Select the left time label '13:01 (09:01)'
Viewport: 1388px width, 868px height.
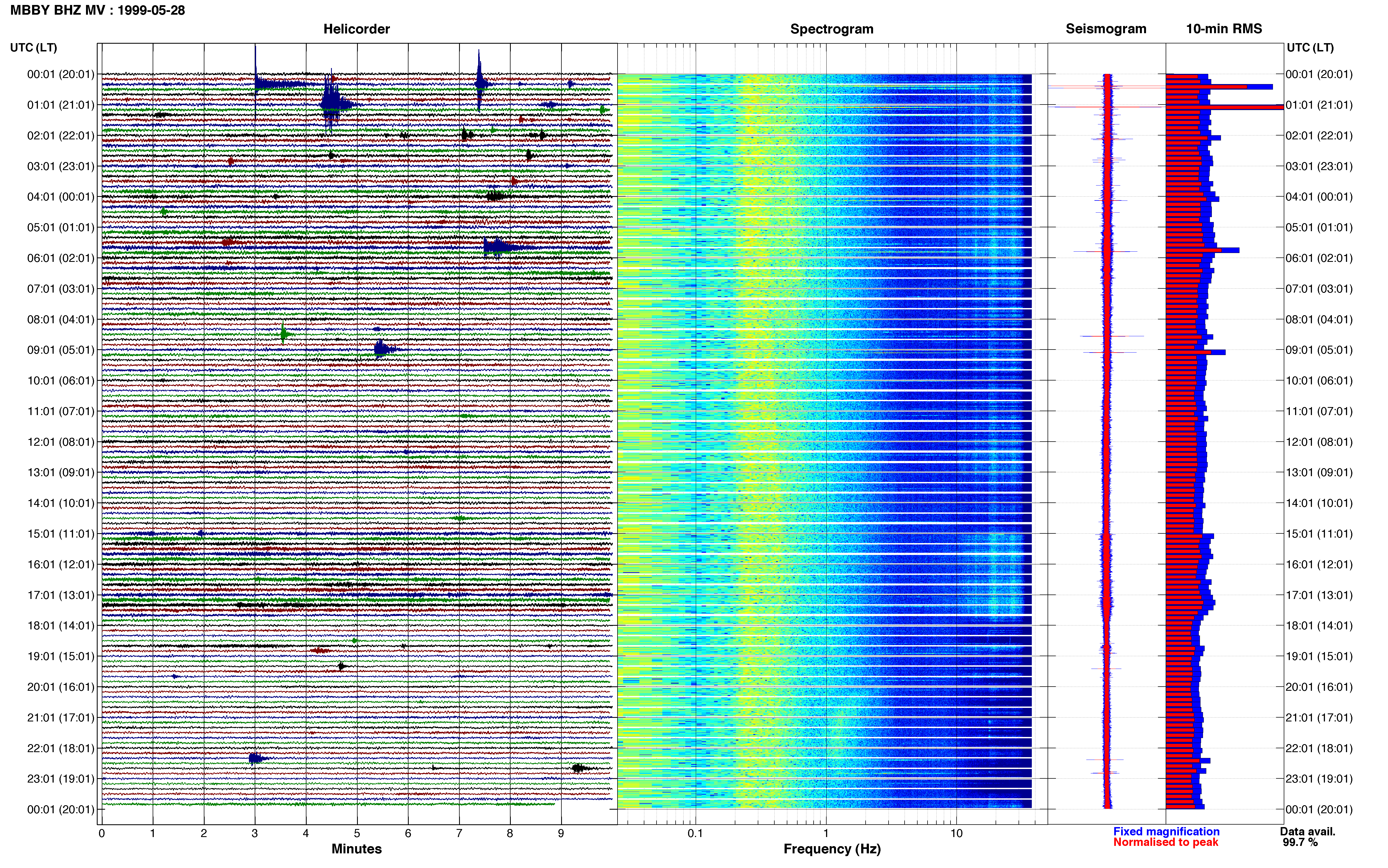[x=60, y=473]
